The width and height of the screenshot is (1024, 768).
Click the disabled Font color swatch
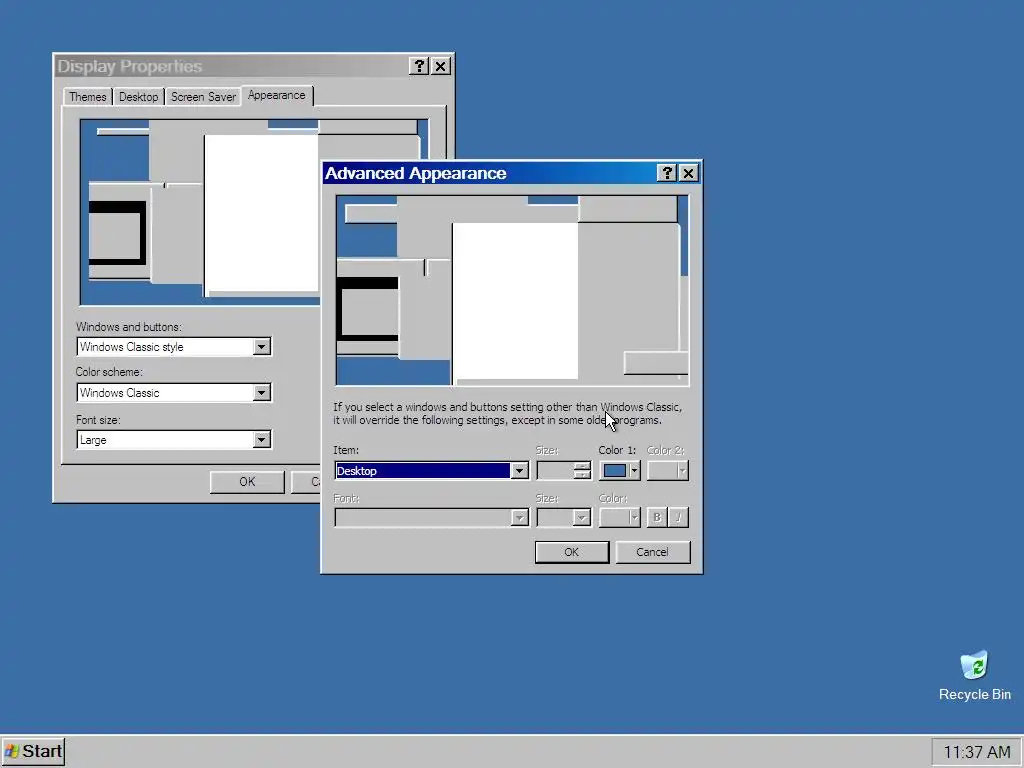coord(619,517)
